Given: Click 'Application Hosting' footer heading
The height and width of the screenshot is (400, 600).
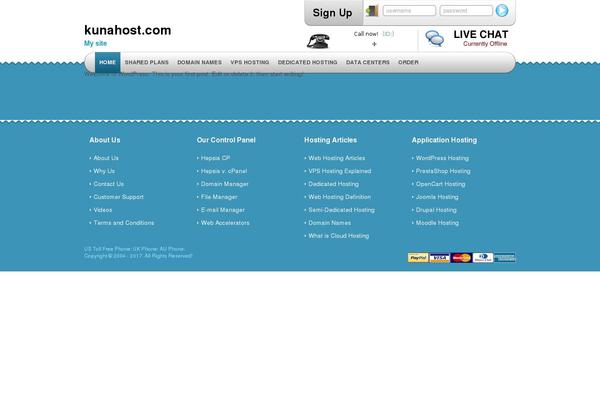Looking at the screenshot, I should [x=444, y=140].
